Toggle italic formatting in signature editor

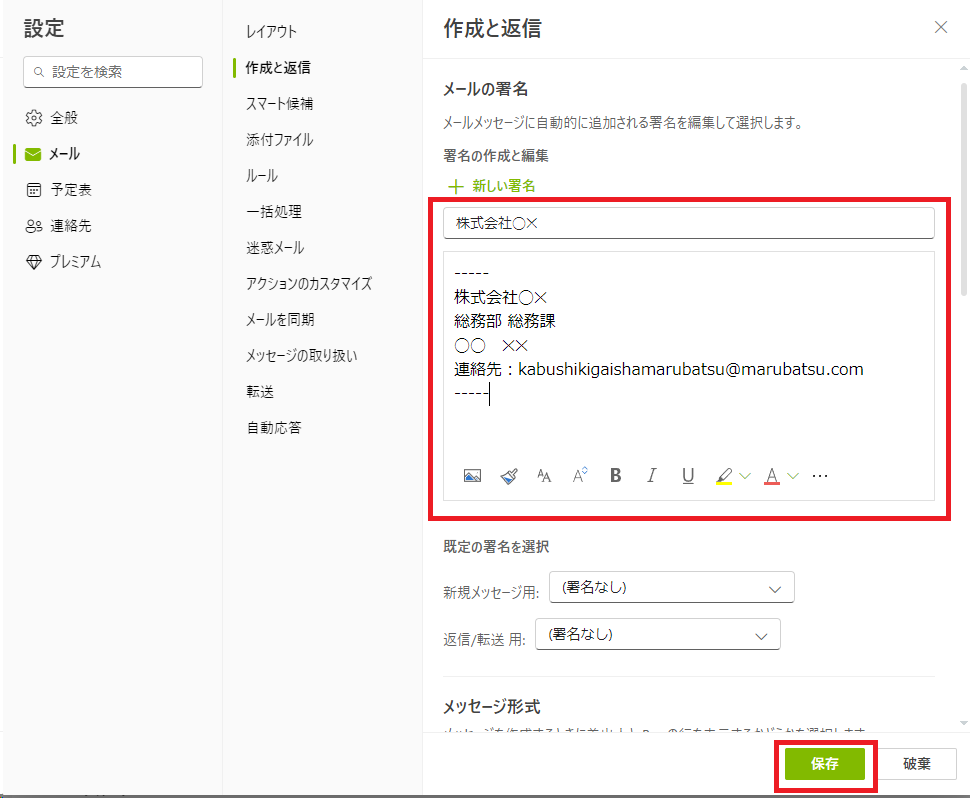pos(652,476)
